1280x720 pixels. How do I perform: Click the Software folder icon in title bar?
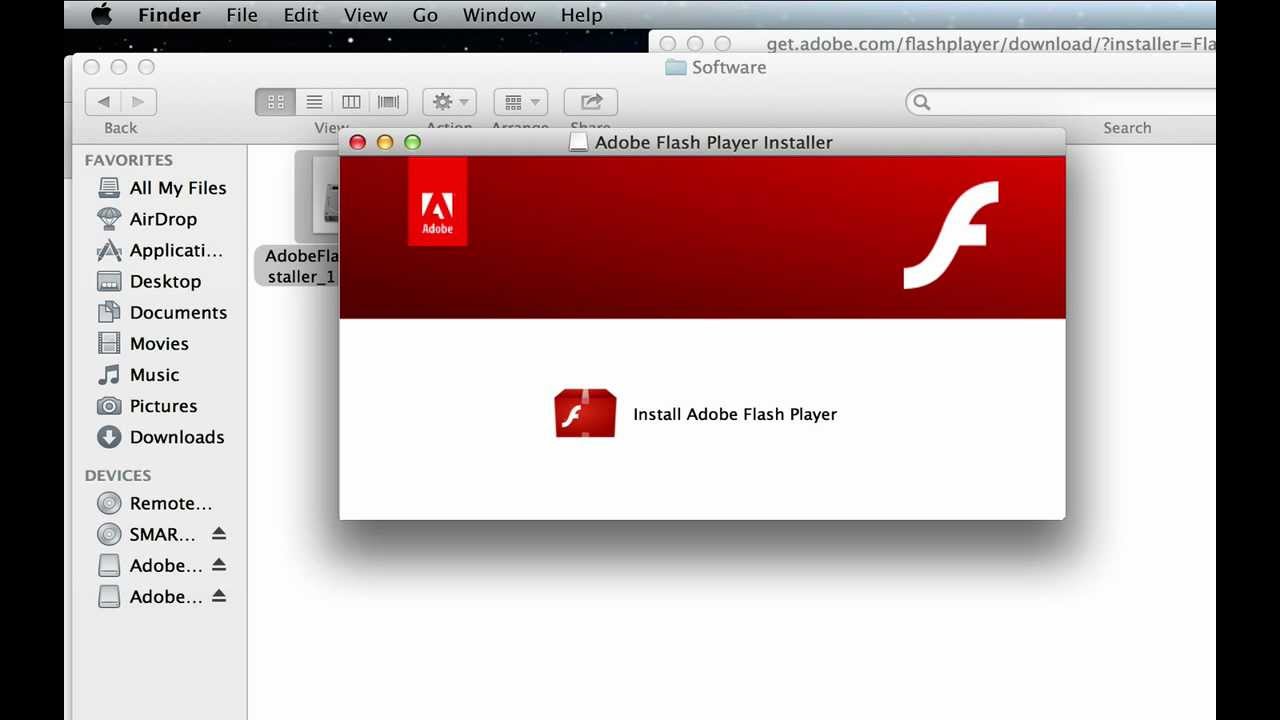coord(676,67)
